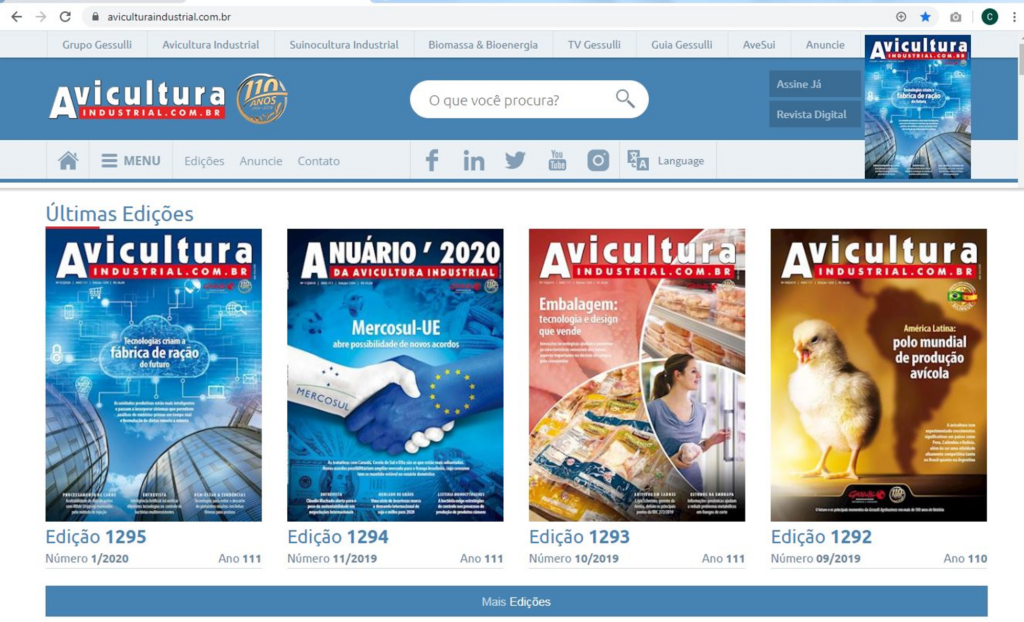Open the TV Gessulli menu item
Viewport: 1024px width, 622px height.
click(x=594, y=44)
